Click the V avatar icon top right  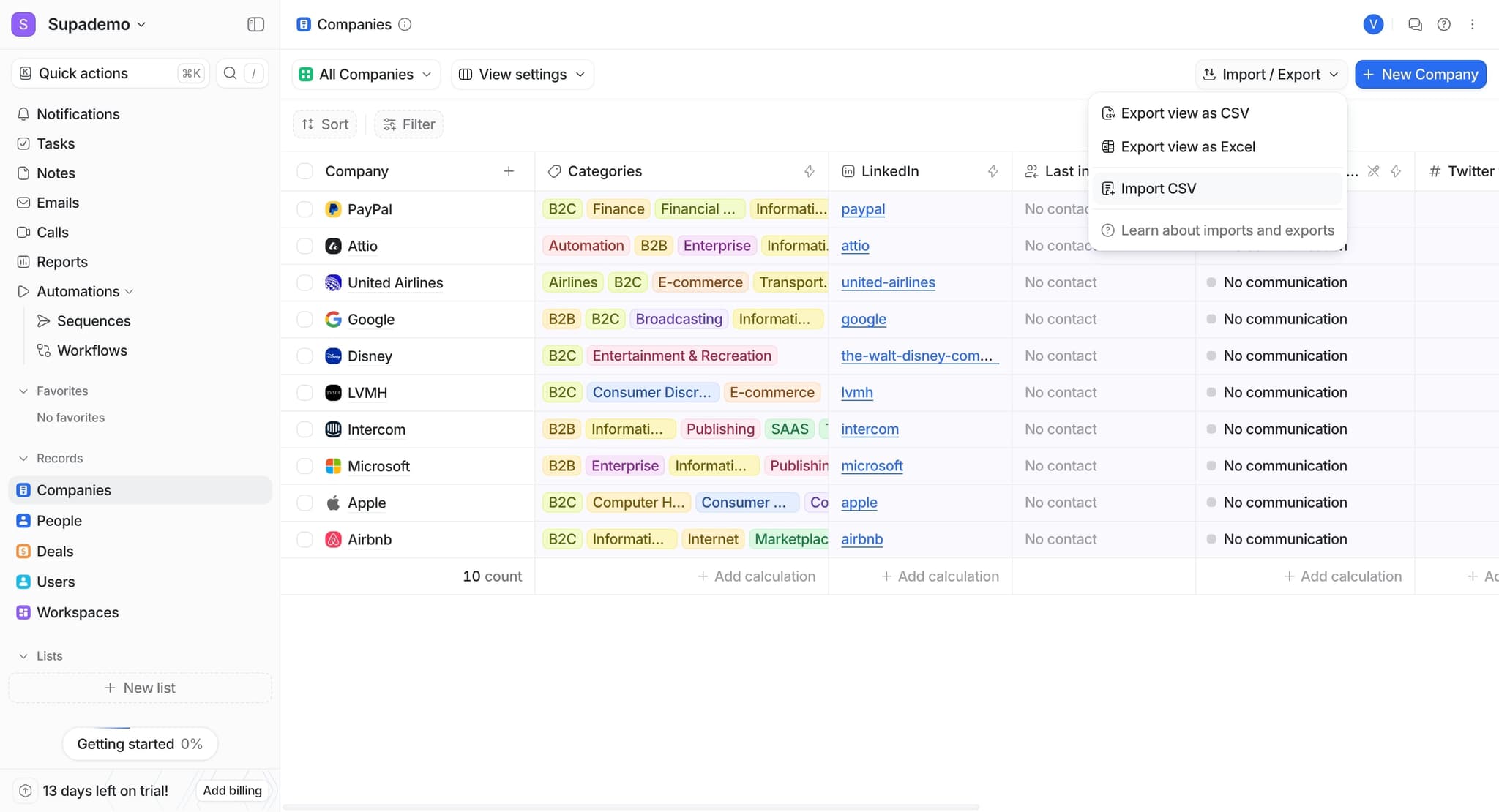coord(1373,23)
